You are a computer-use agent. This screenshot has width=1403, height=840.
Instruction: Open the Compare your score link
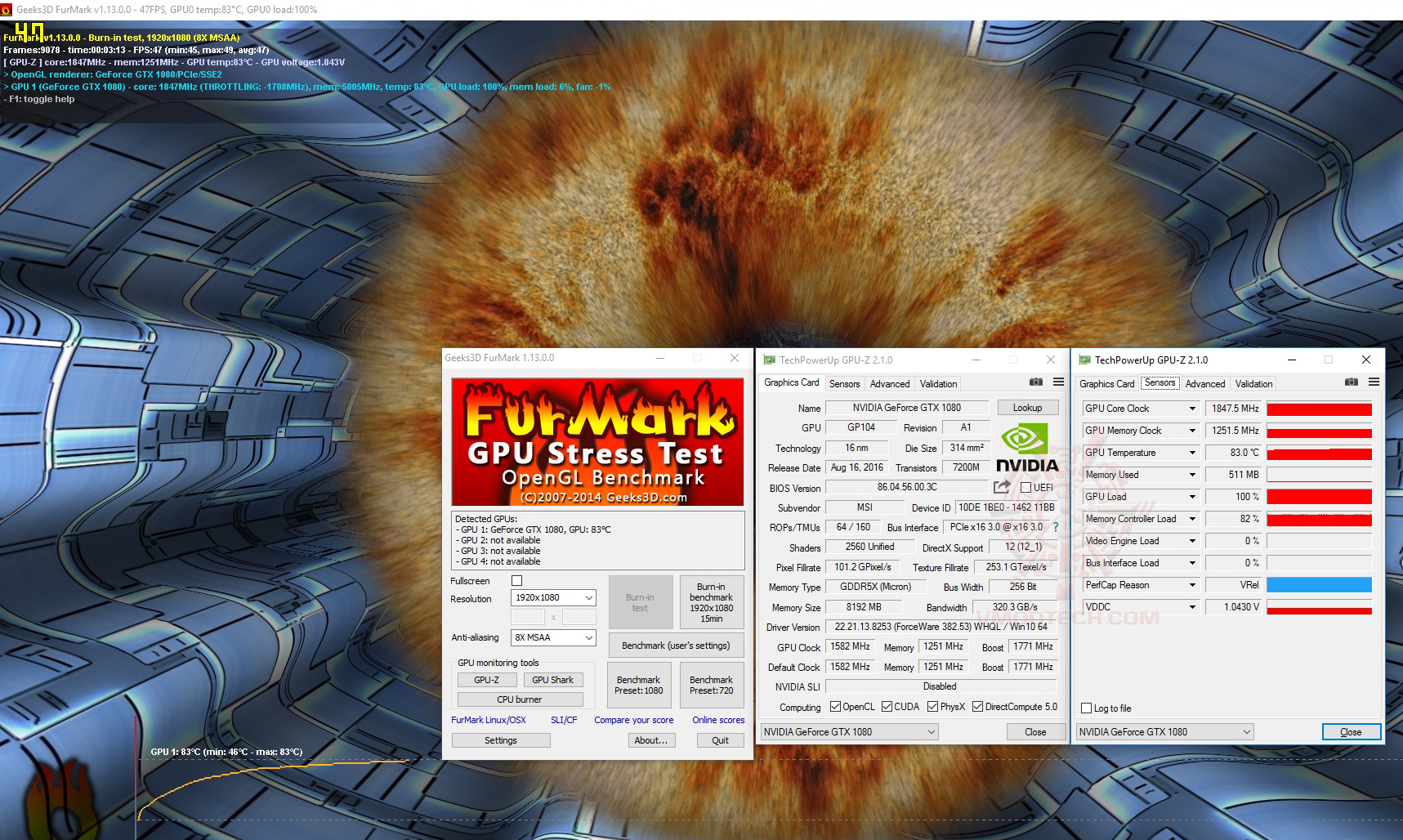tap(634, 720)
